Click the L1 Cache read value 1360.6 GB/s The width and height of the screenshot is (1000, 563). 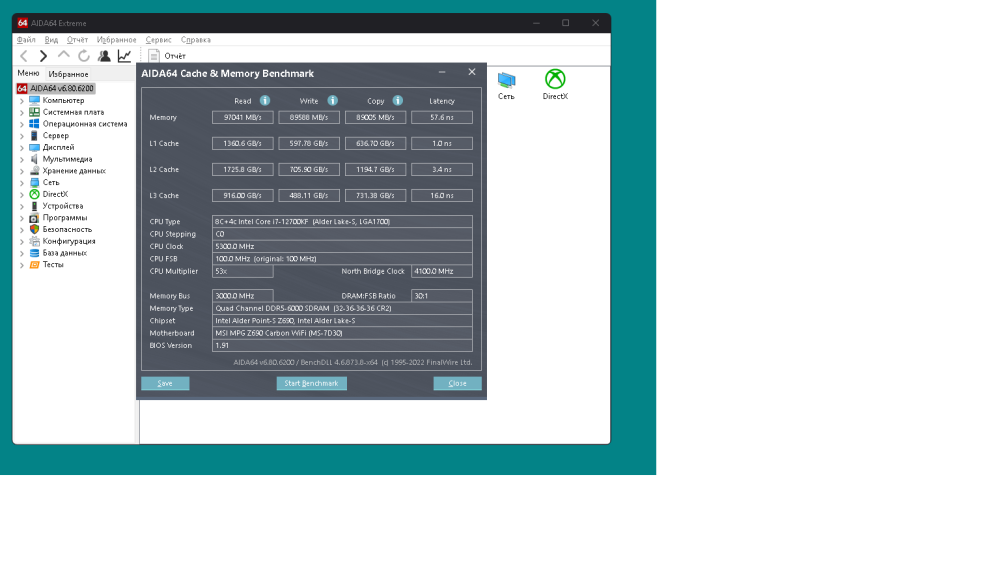[242, 143]
